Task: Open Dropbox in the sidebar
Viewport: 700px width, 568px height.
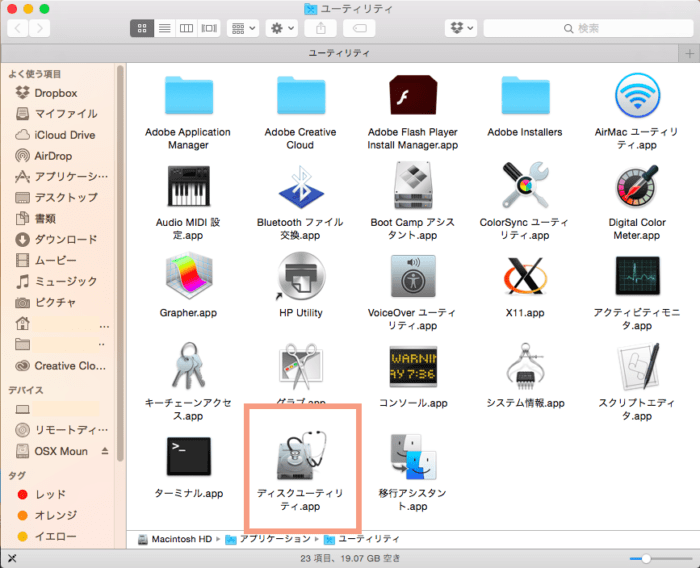Action: 56,93
